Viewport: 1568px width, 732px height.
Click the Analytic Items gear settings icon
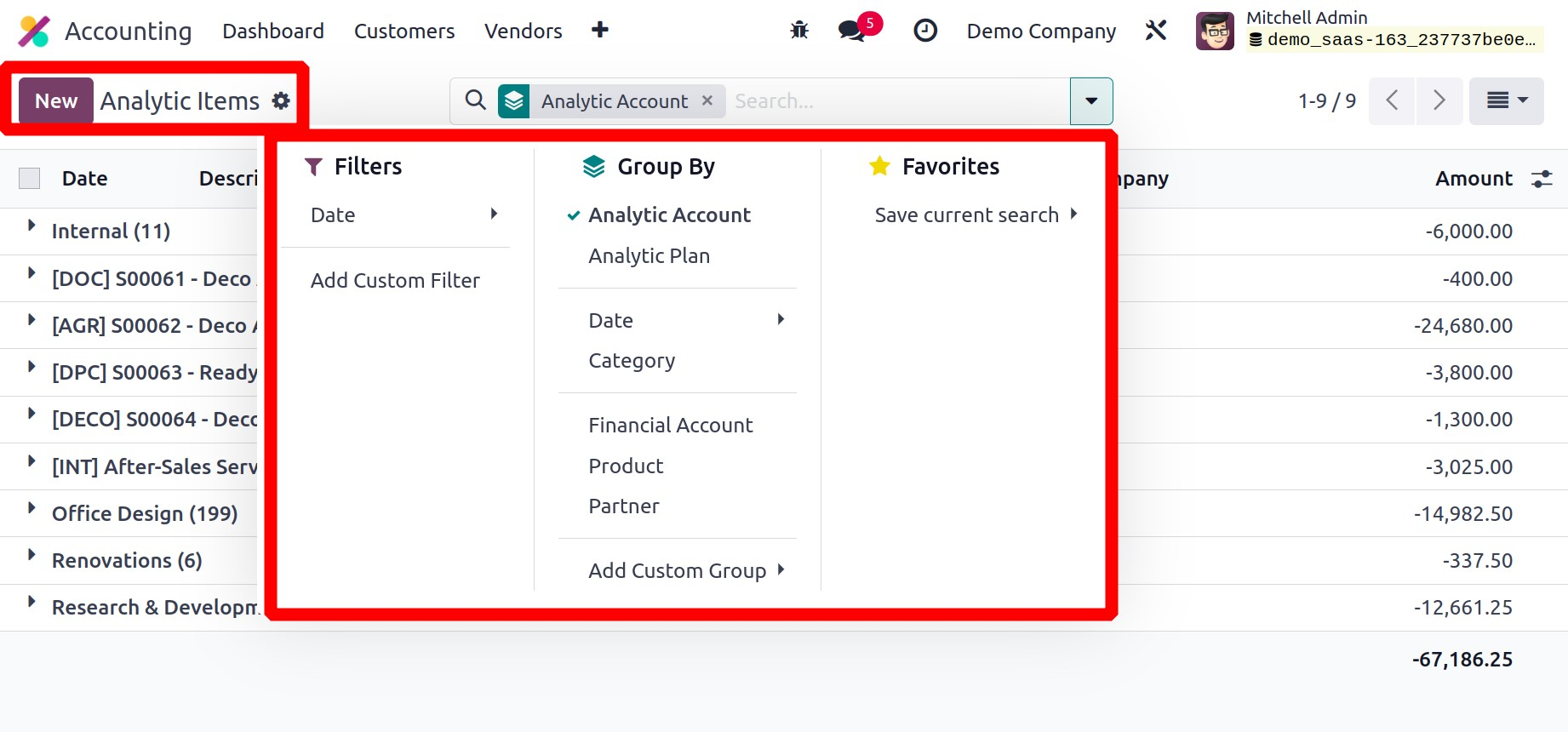pos(281,101)
